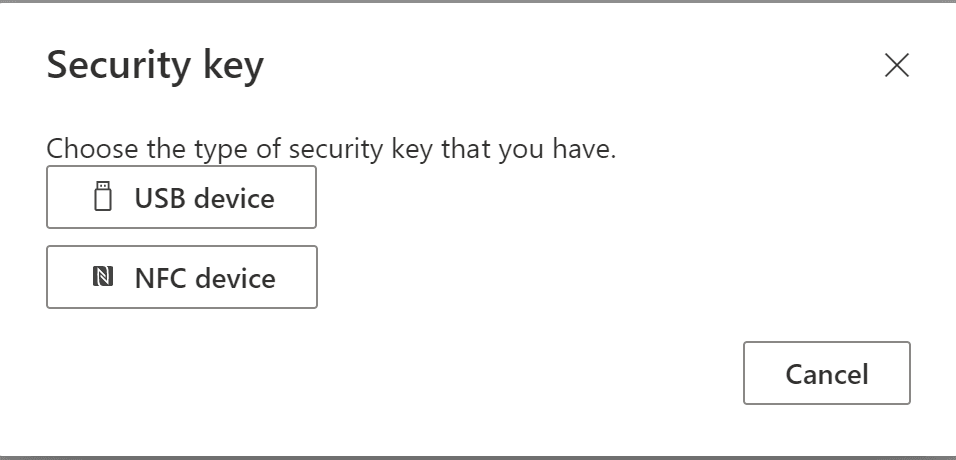956x460 pixels.
Task: Click the word "Cancel" in the bottom button
Action: [827, 374]
